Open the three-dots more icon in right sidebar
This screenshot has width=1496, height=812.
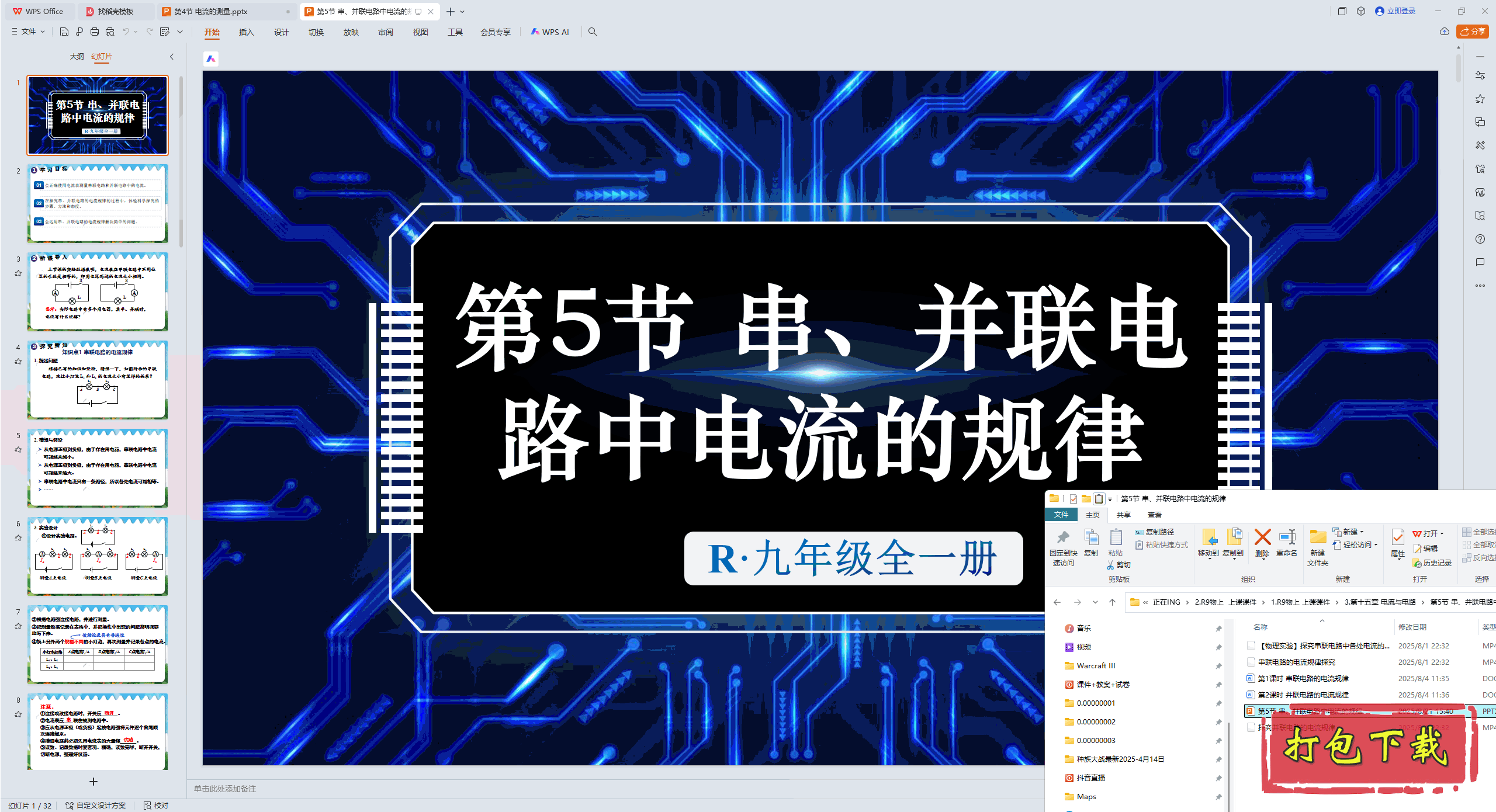[x=1480, y=286]
